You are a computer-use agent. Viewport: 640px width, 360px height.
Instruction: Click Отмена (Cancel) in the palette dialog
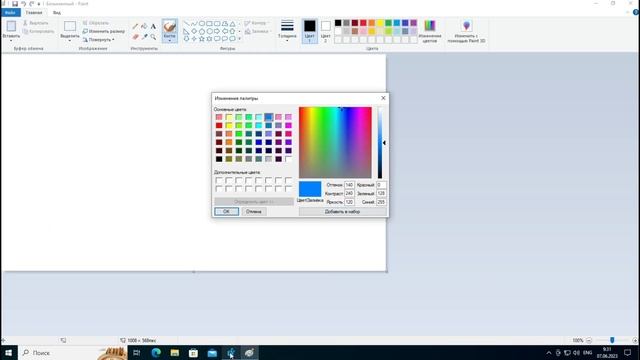tap(253, 211)
